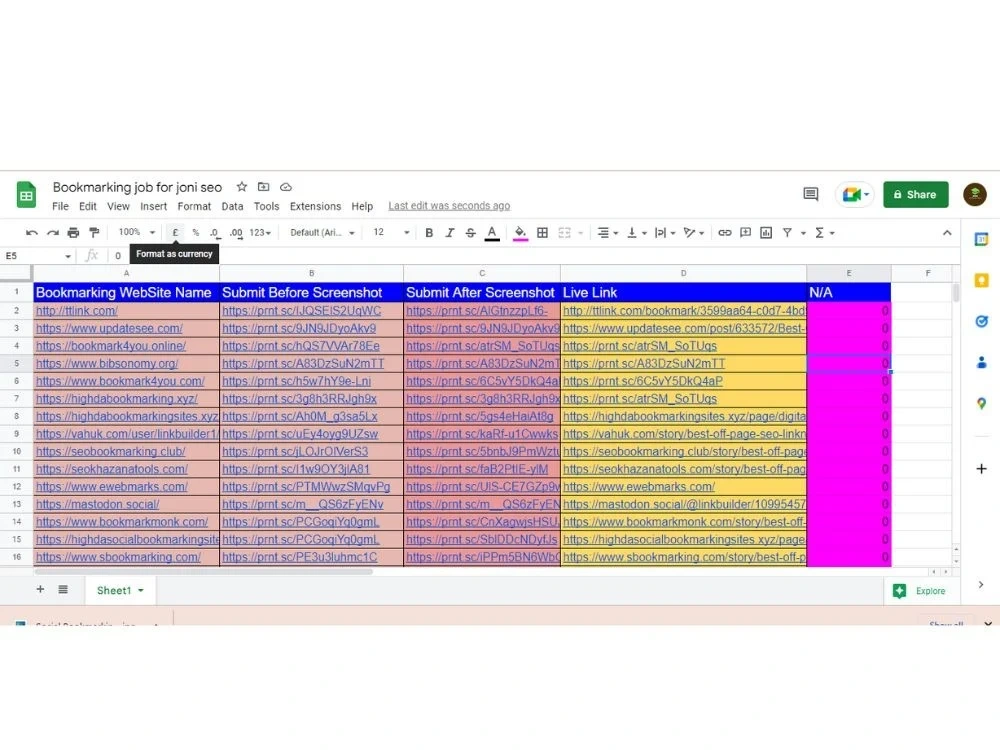Open the Google account avatar
This screenshot has height=750, width=1000.
(974, 195)
